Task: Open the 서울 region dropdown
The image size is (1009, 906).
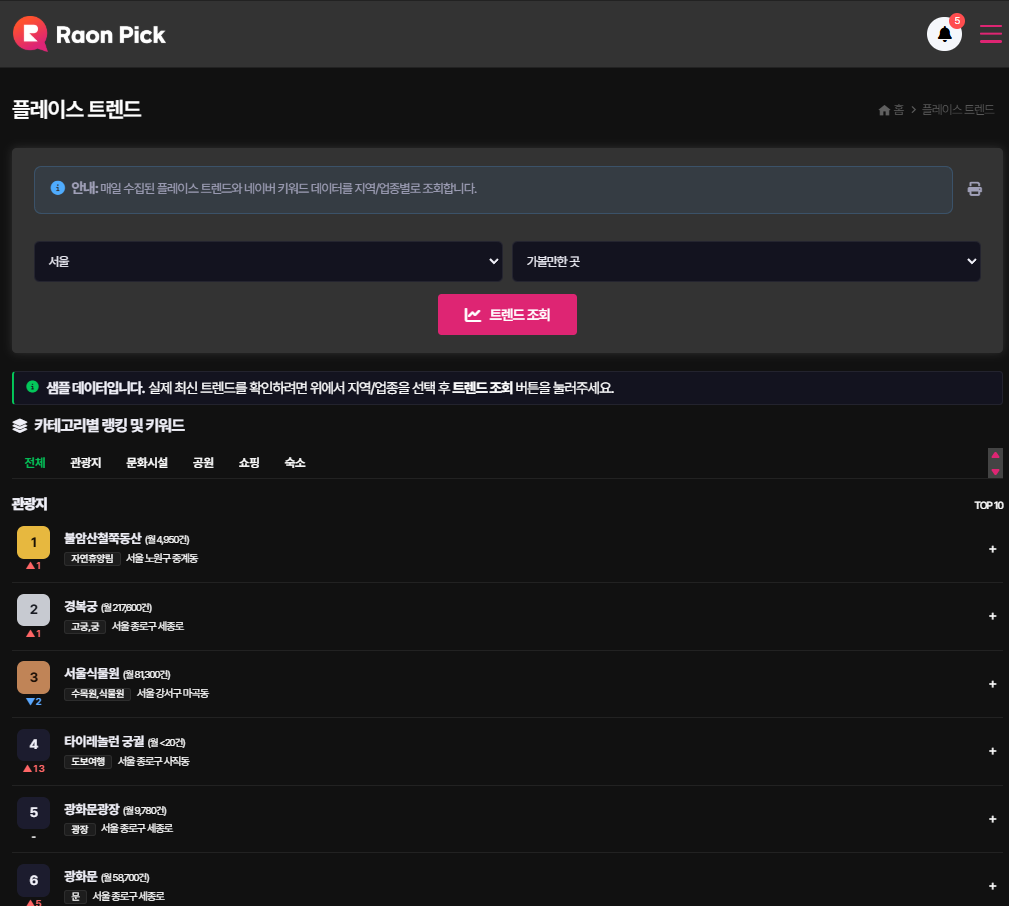Action: (268, 261)
